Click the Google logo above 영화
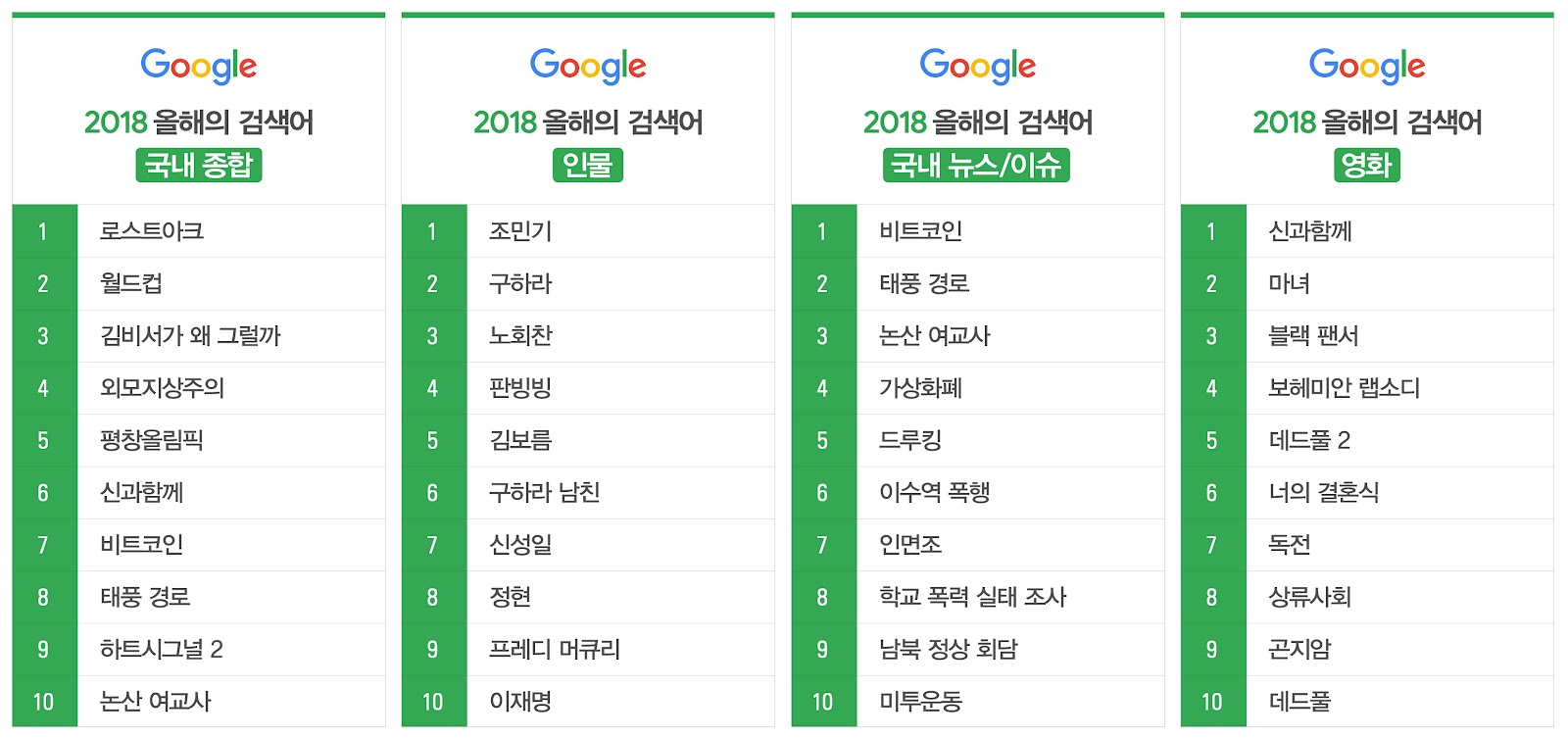 pyautogui.click(x=1367, y=66)
